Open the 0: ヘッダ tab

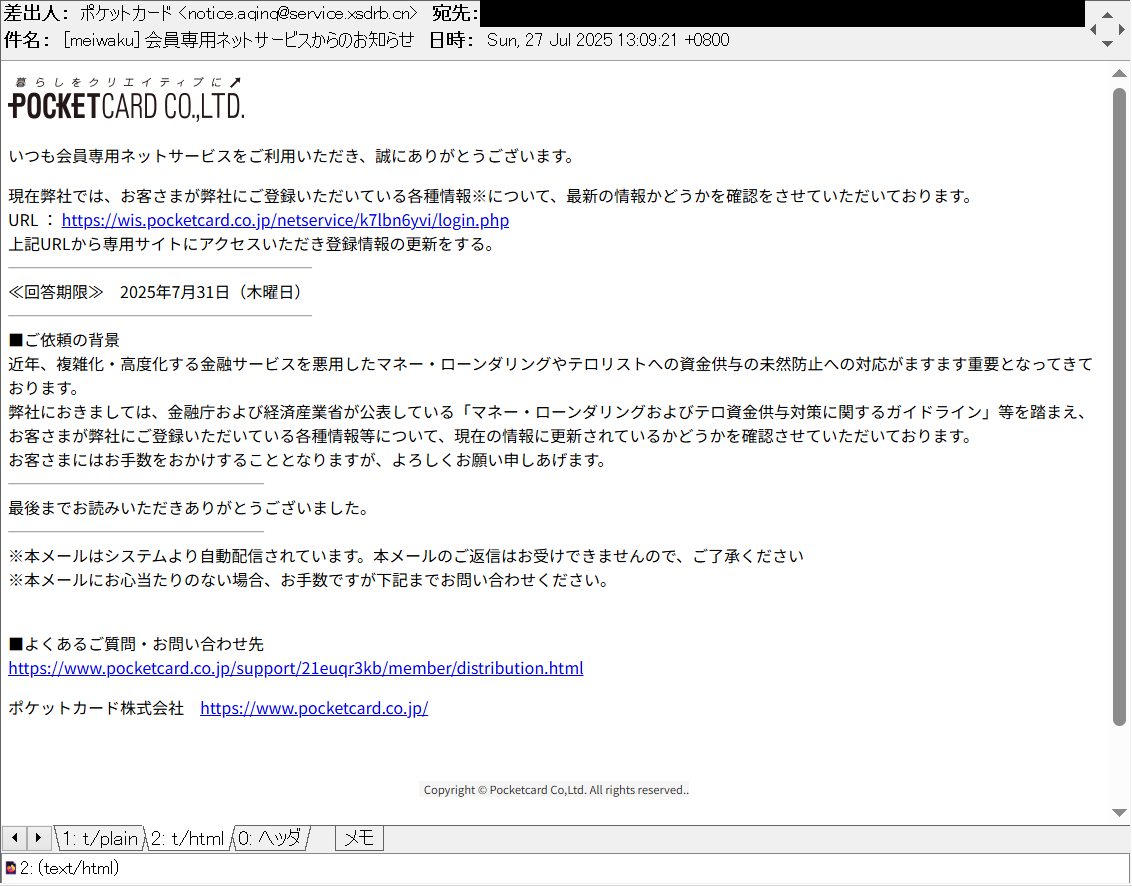271,838
